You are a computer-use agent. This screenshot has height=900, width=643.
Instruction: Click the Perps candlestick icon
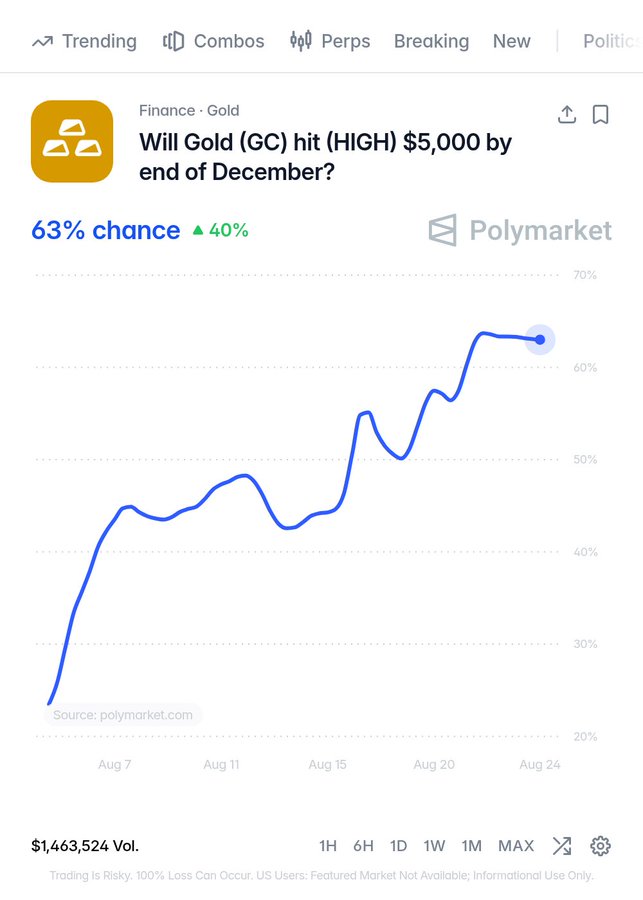[x=301, y=41]
